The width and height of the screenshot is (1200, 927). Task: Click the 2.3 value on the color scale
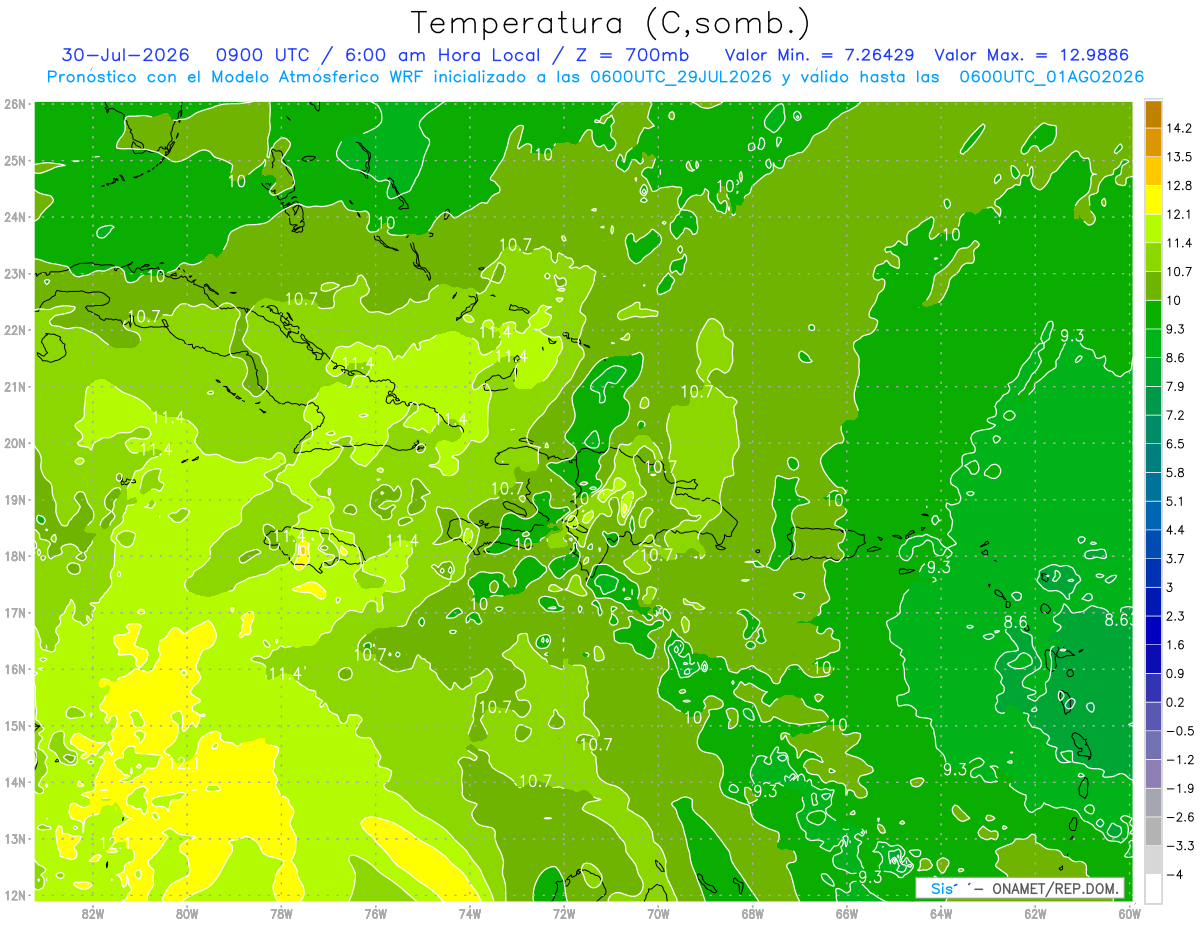click(1175, 616)
